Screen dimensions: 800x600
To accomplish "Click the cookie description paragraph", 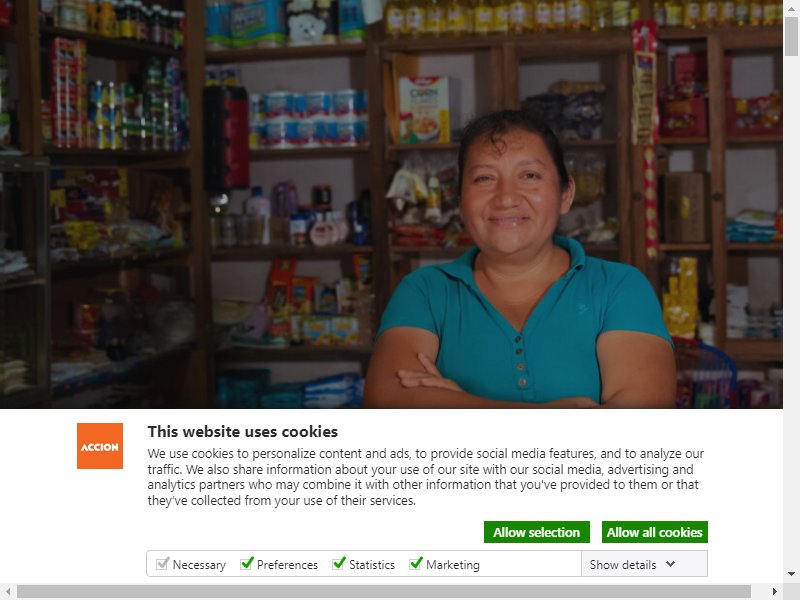I will pos(426,477).
